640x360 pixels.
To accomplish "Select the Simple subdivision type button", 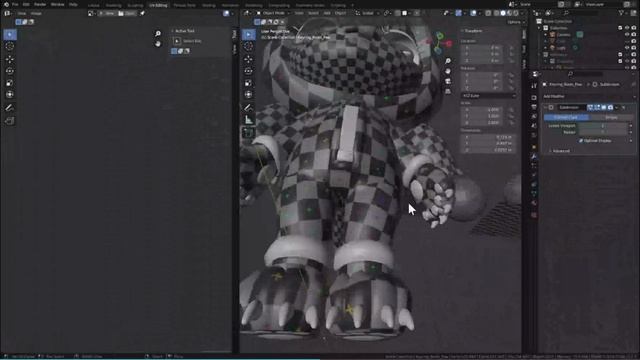I will 611,118.
